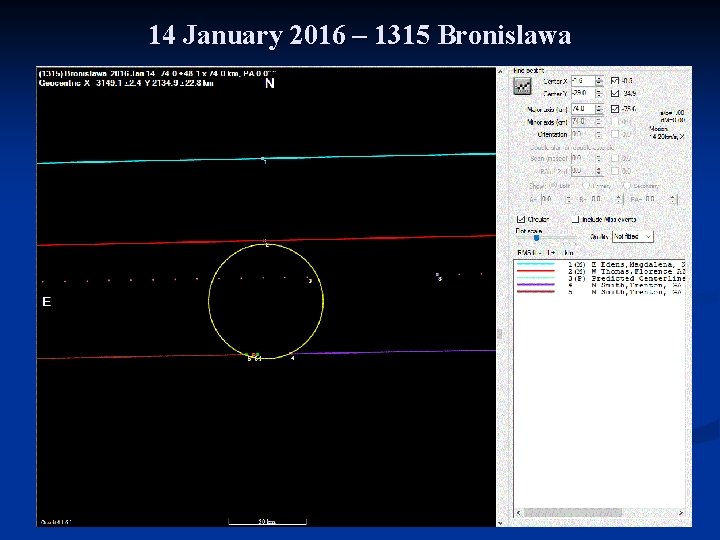Click the A= value field
Screen dimensions: 720x540
click(x=552, y=200)
